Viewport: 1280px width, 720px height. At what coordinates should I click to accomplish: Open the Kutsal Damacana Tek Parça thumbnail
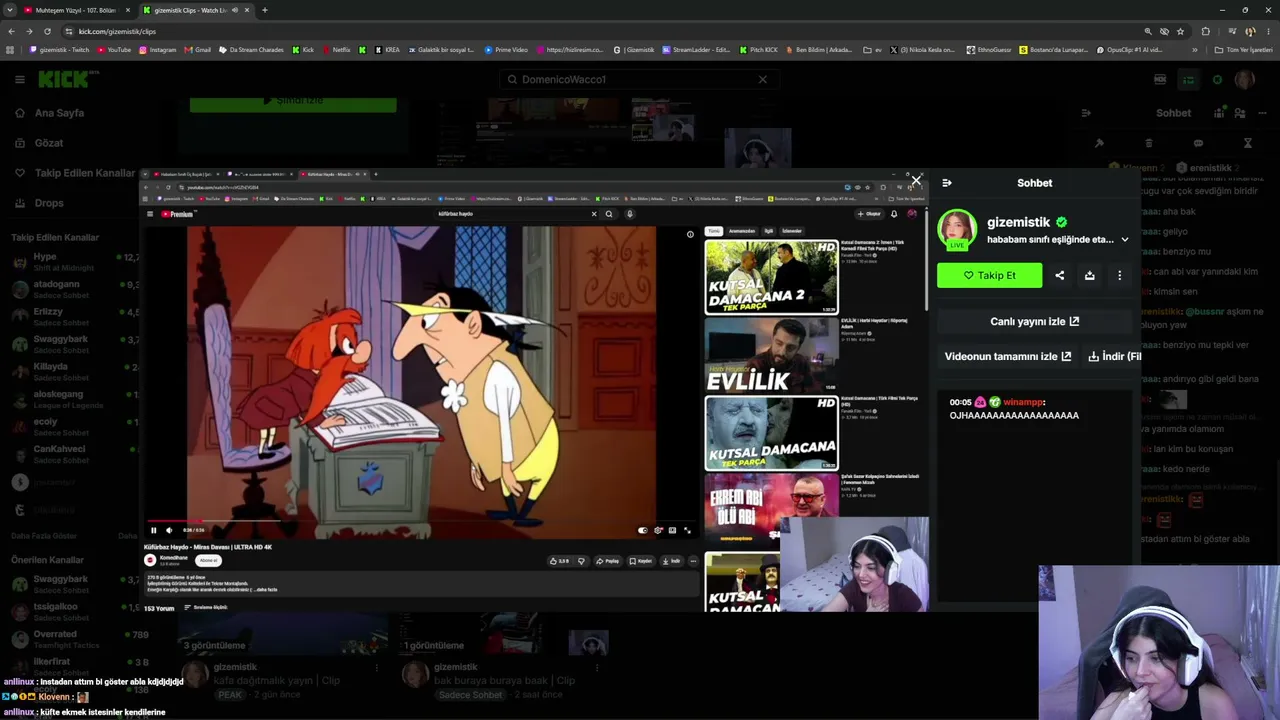pos(771,433)
